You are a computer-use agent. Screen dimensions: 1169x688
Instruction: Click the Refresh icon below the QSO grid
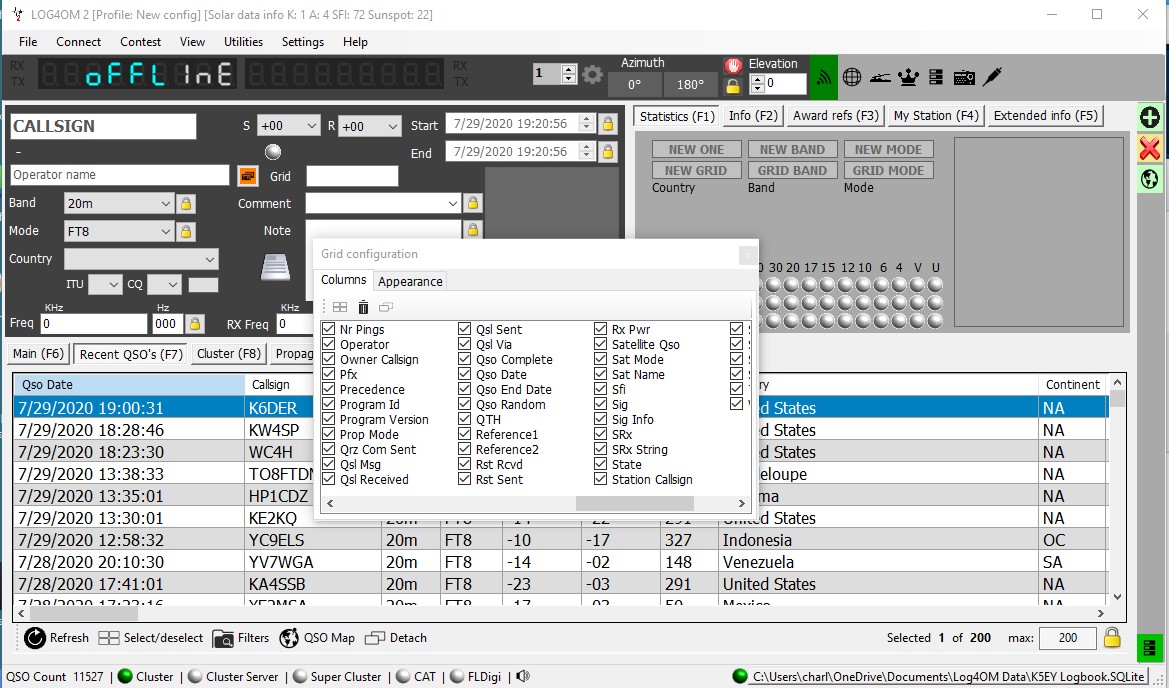pyautogui.click(x=35, y=638)
